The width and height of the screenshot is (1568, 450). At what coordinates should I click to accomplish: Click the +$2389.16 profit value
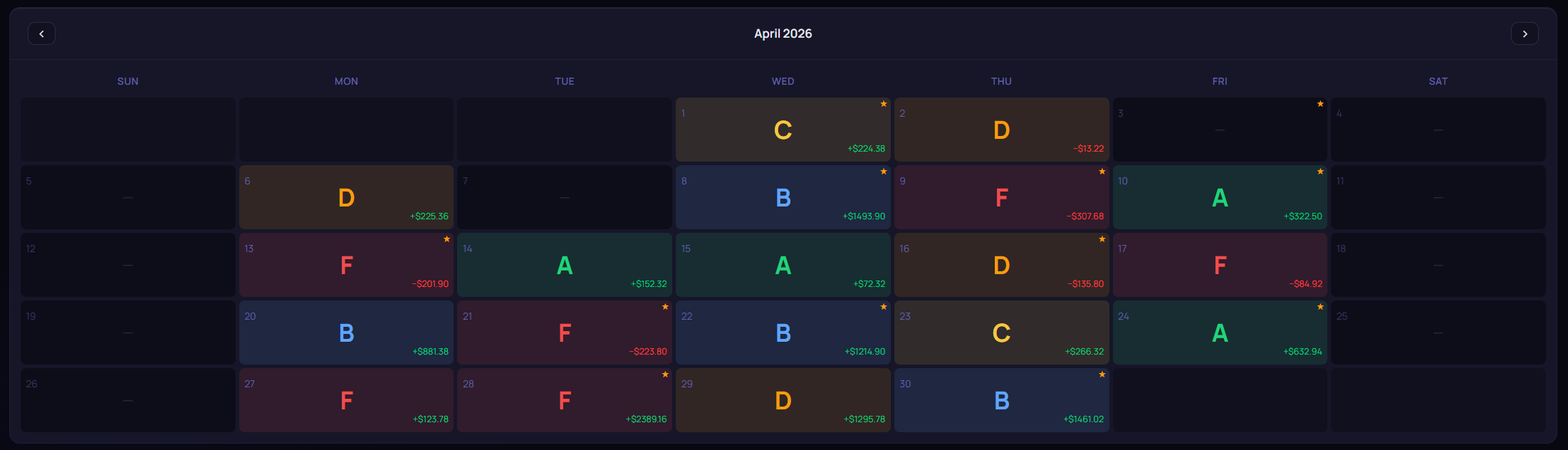pyautogui.click(x=647, y=419)
